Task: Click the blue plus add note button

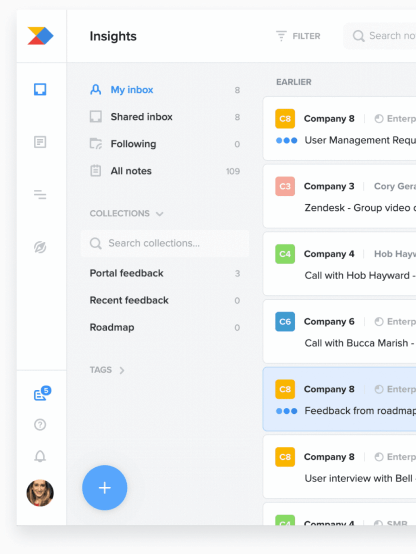Action: pos(105,488)
